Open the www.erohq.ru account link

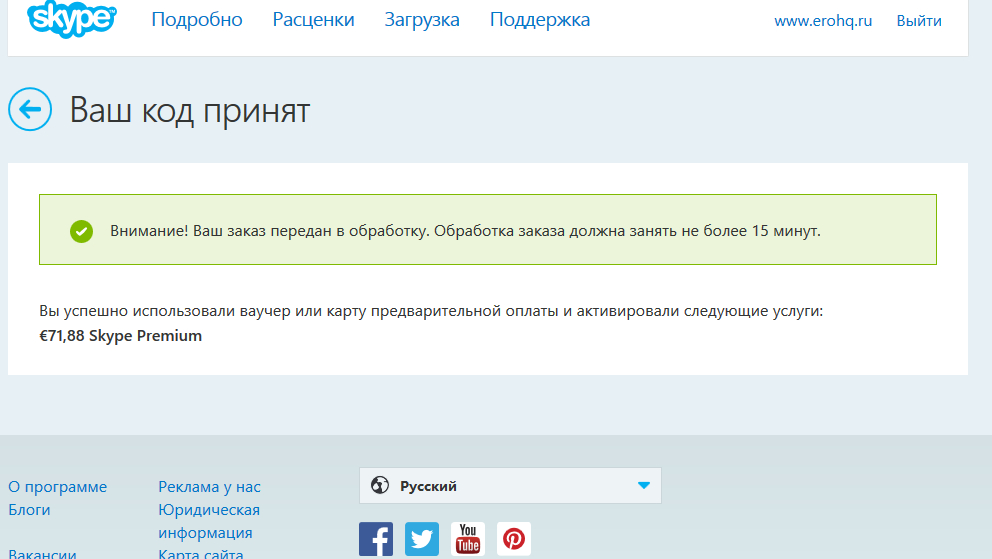coord(823,21)
